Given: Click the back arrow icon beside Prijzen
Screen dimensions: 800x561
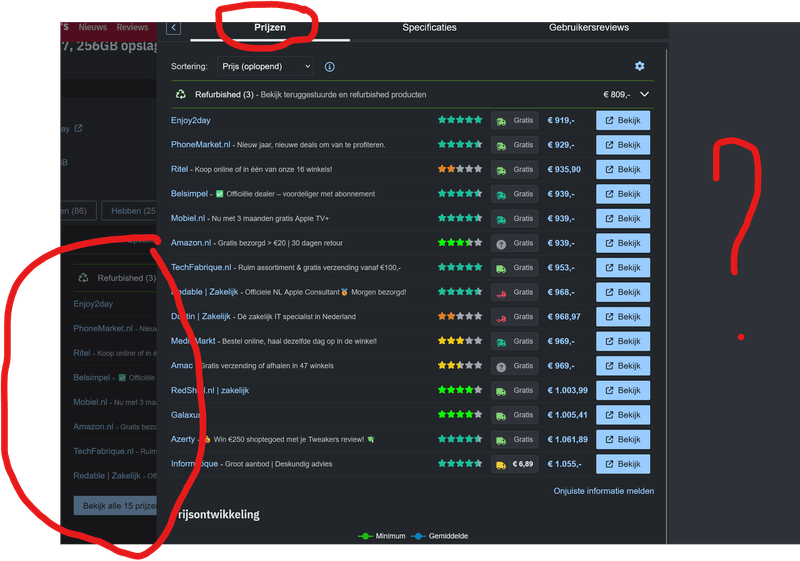Looking at the screenshot, I should coord(173,28).
